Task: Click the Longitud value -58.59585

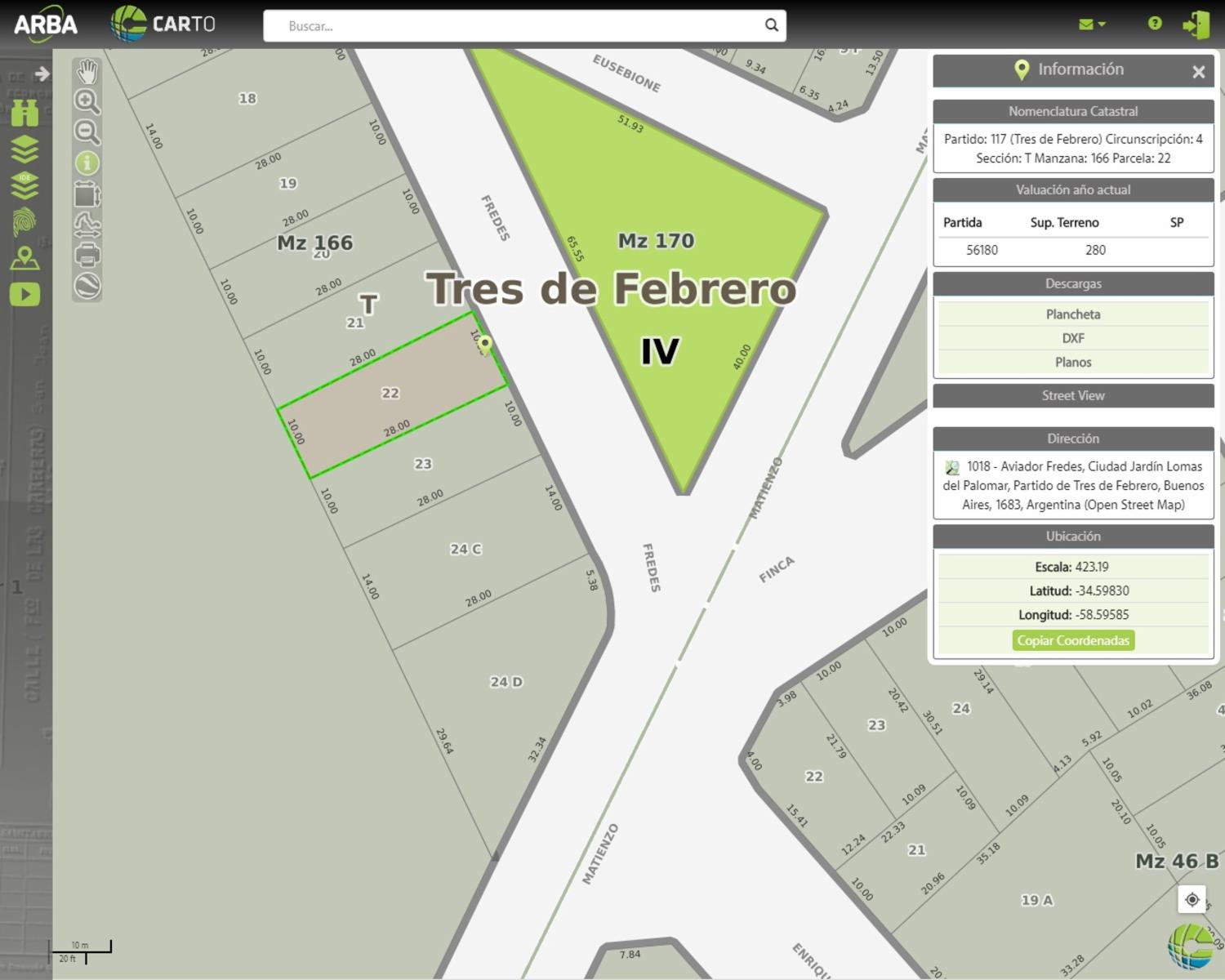Action: 1102,615
